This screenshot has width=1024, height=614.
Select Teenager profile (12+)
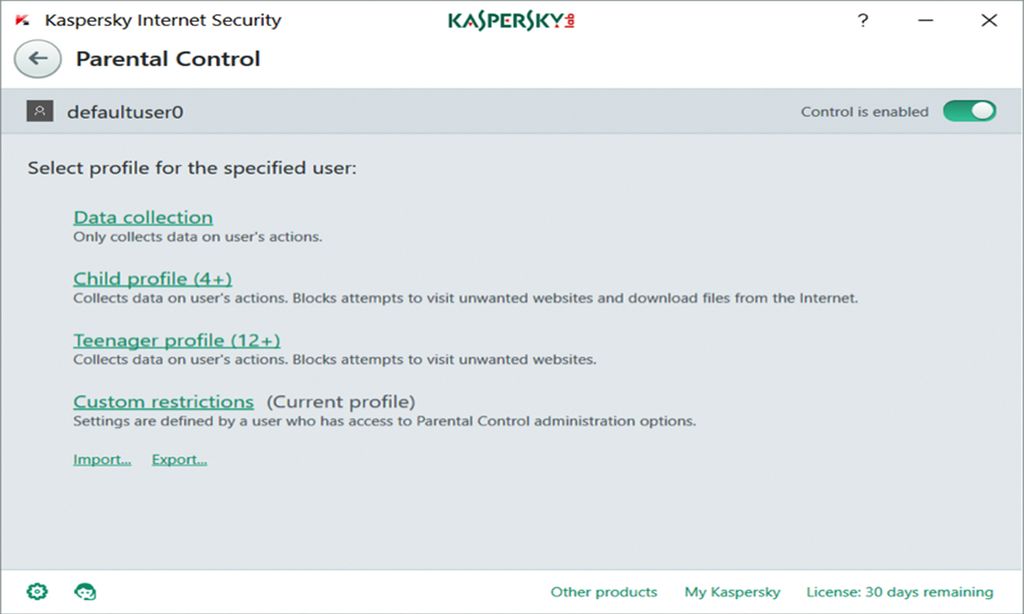pyautogui.click(x=176, y=340)
